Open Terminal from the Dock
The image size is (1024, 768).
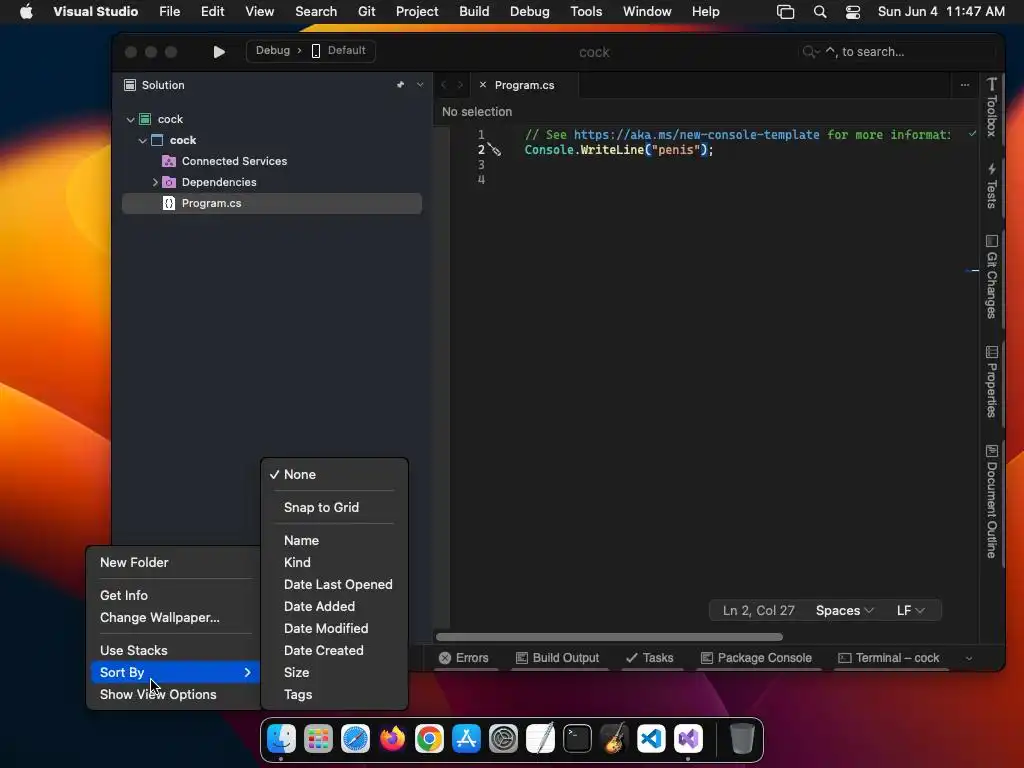(x=577, y=739)
